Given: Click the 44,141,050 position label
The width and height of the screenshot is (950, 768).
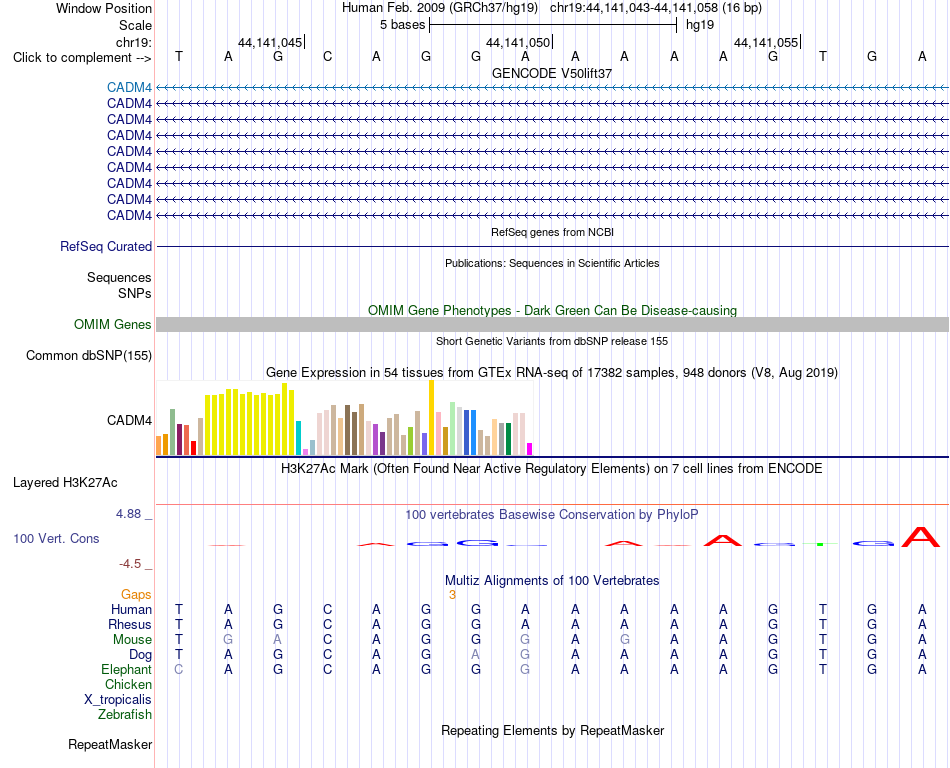Looking at the screenshot, I should [x=518, y=42].
